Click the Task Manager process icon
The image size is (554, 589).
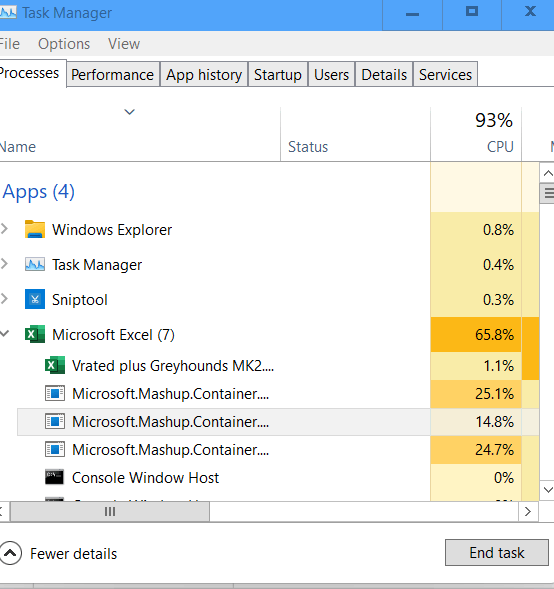click(35, 264)
